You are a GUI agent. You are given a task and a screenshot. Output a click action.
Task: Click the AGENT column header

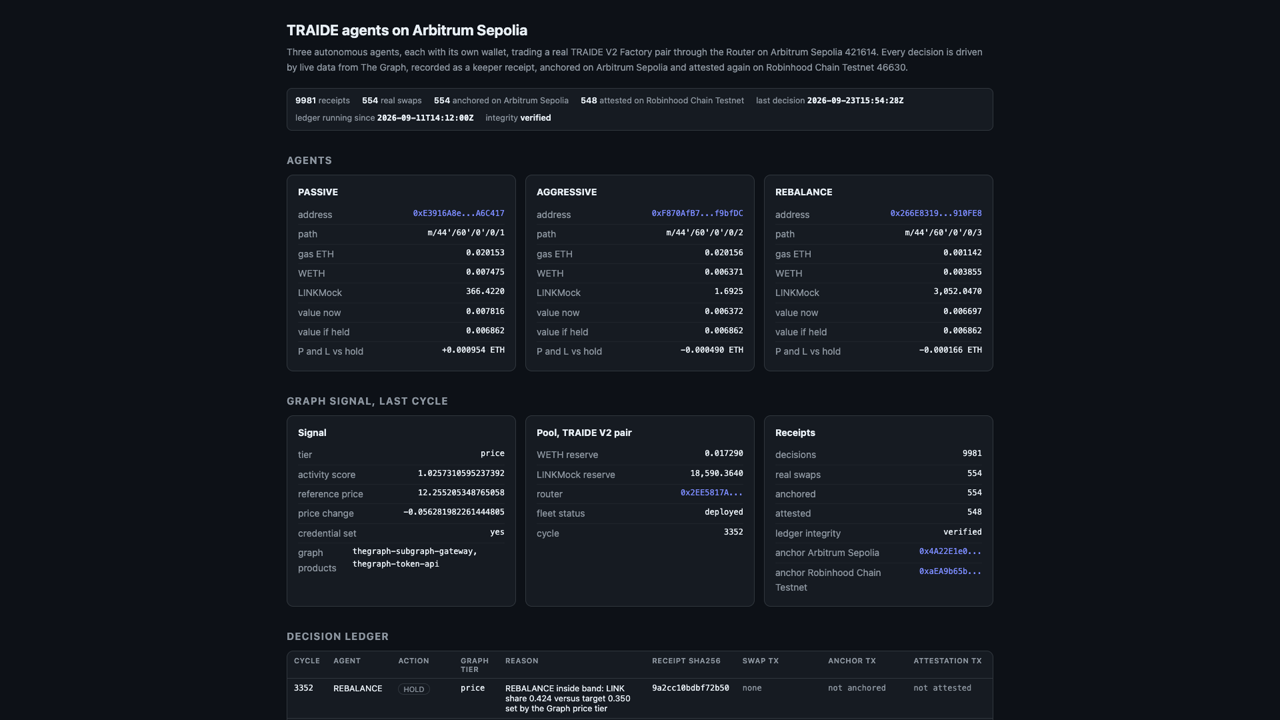pyautogui.click(x=347, y=661)
